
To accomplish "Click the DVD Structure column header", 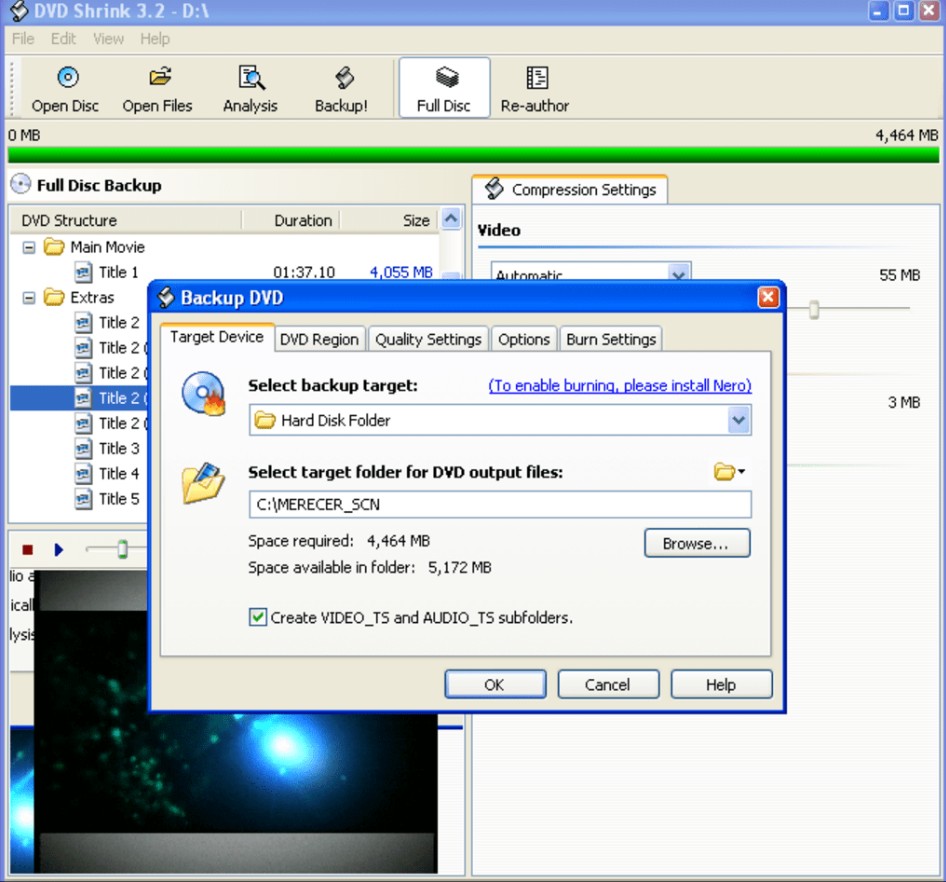I will 125,220.
